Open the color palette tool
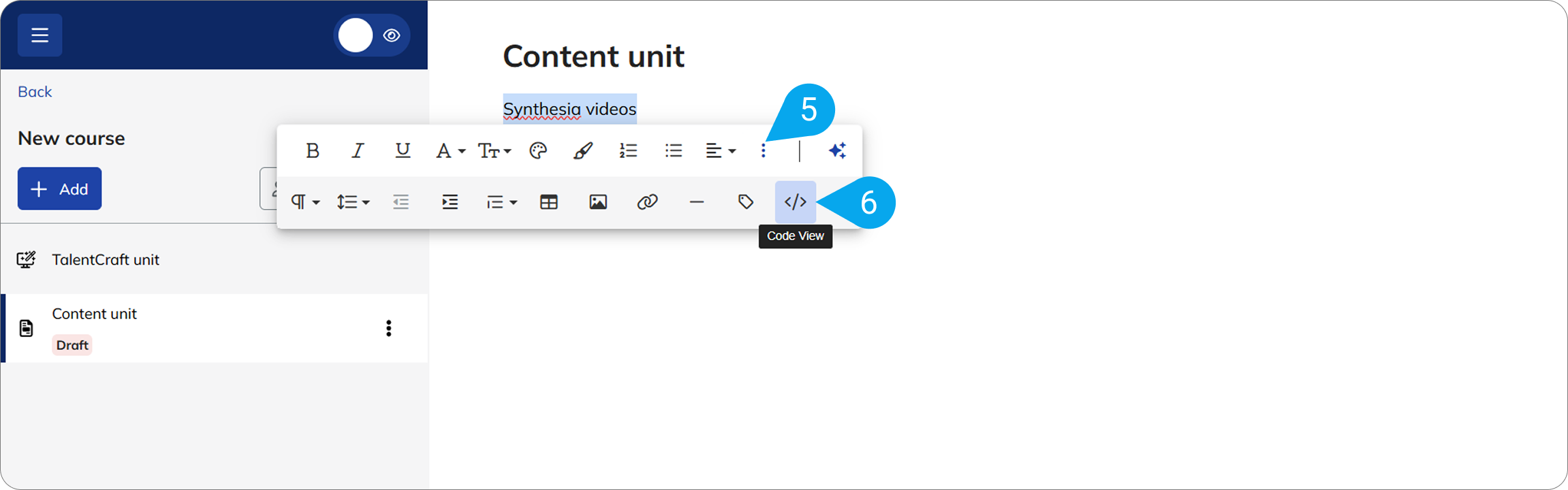 pos(538,150)
